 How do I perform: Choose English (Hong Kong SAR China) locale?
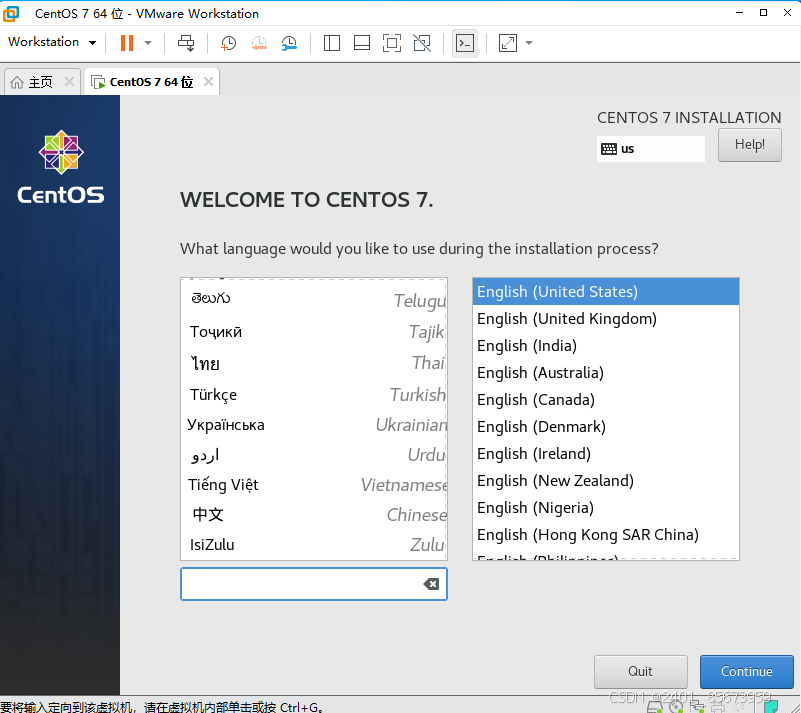coord(606,535)
